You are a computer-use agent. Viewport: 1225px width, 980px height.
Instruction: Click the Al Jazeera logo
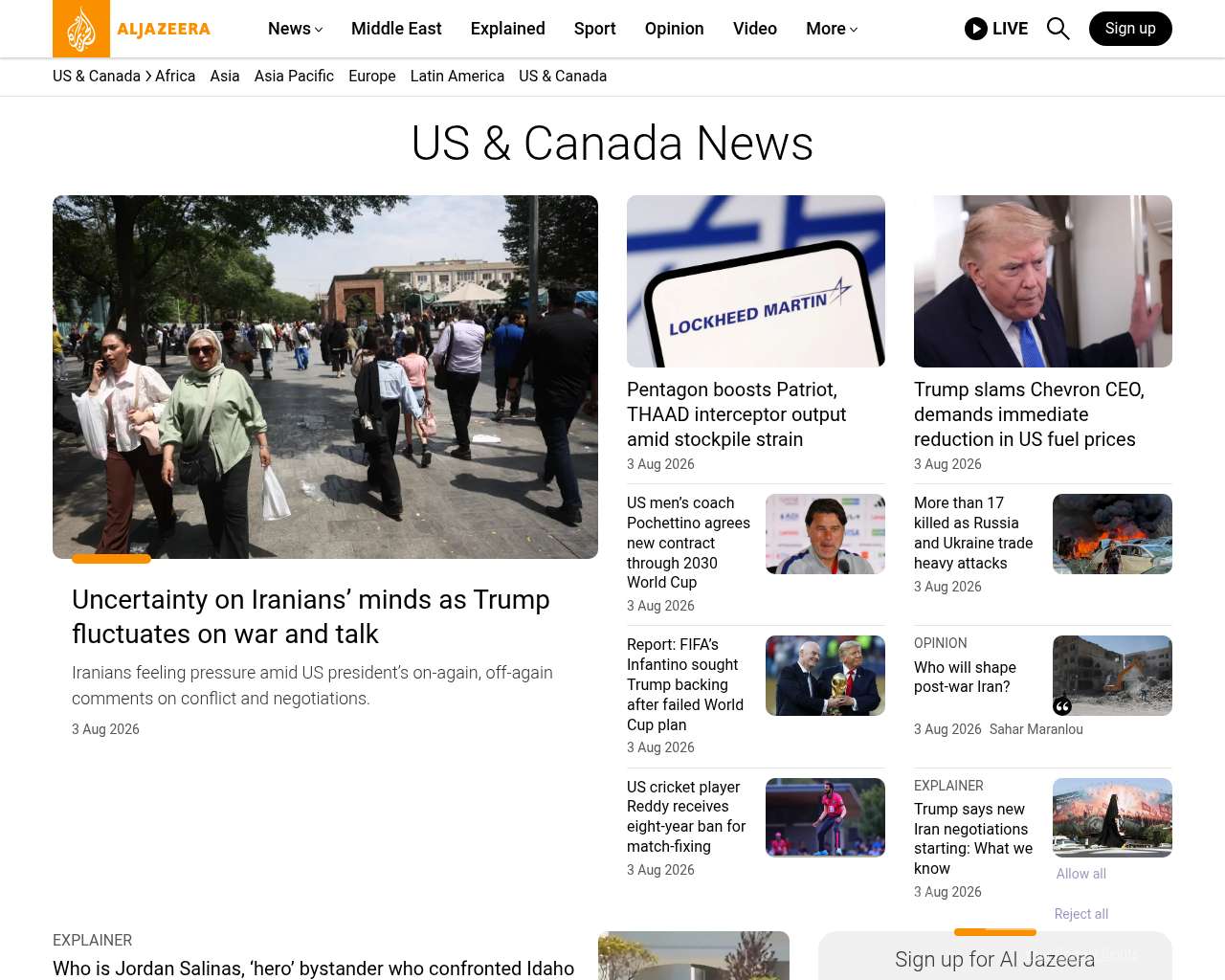pos(132,29)
